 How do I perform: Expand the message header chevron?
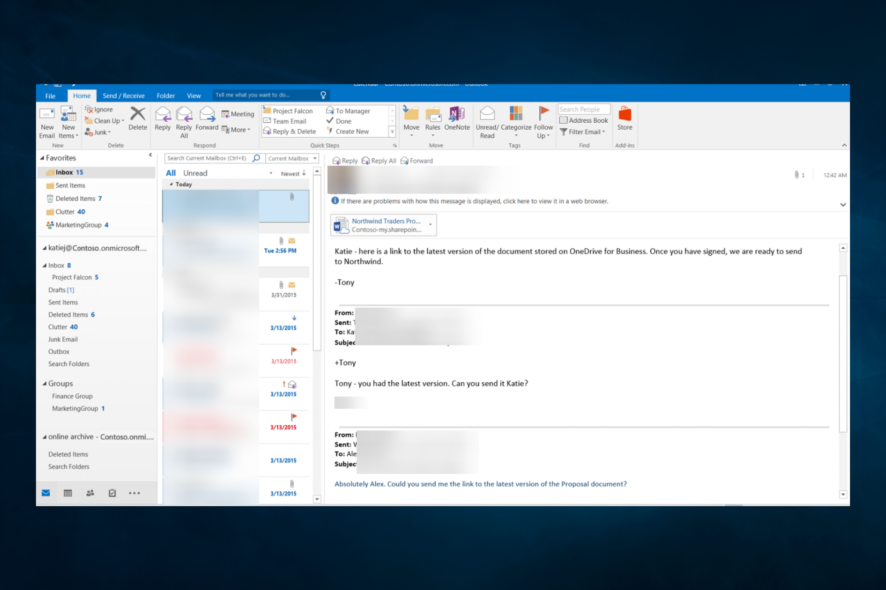[x=842, y=205]
